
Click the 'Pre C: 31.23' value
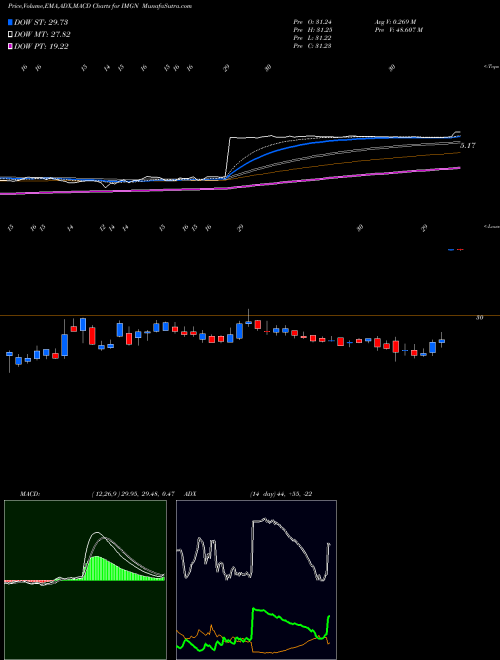312,46
